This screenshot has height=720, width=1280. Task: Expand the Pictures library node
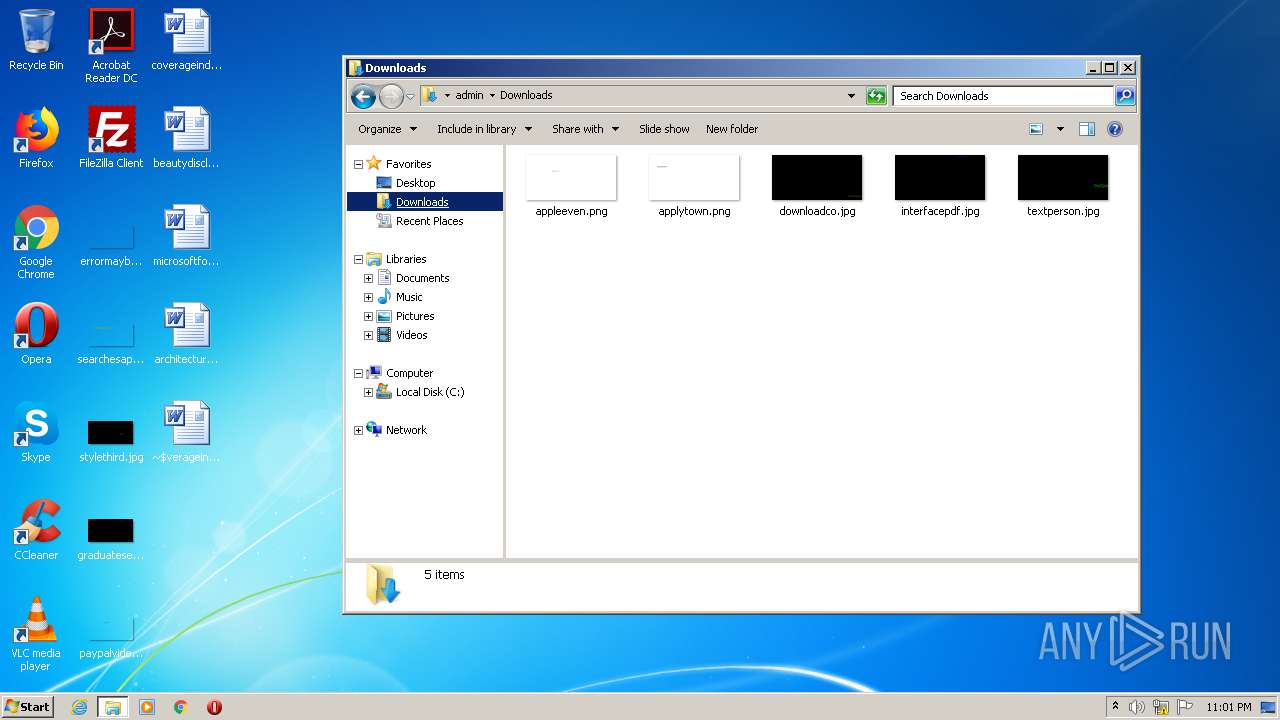click(x=368, y=316)
